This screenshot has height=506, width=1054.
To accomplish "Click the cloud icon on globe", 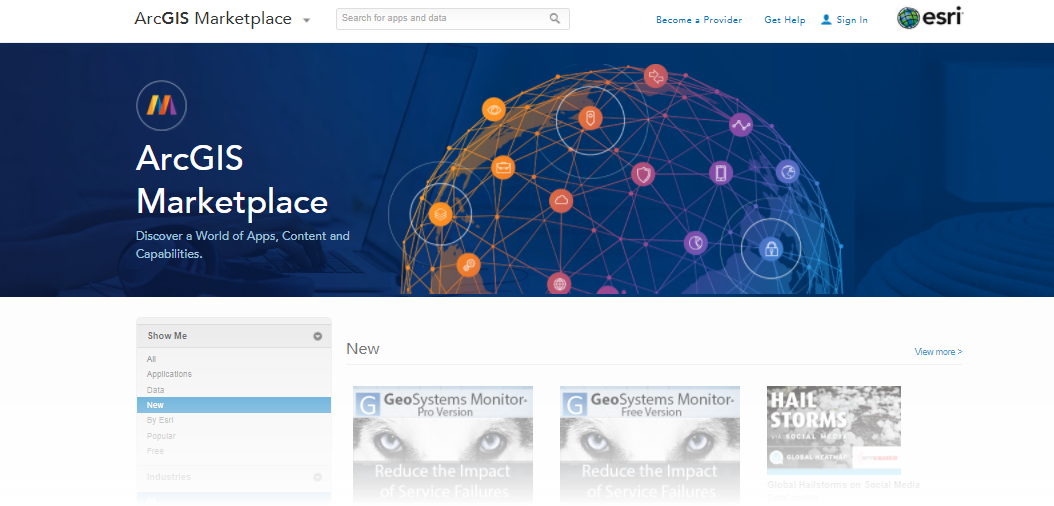I will [x=561, y=200].
